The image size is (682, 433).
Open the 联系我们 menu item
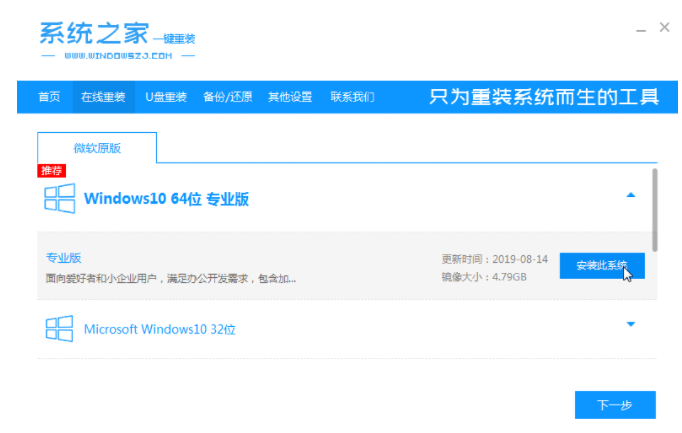click(350, 97)
